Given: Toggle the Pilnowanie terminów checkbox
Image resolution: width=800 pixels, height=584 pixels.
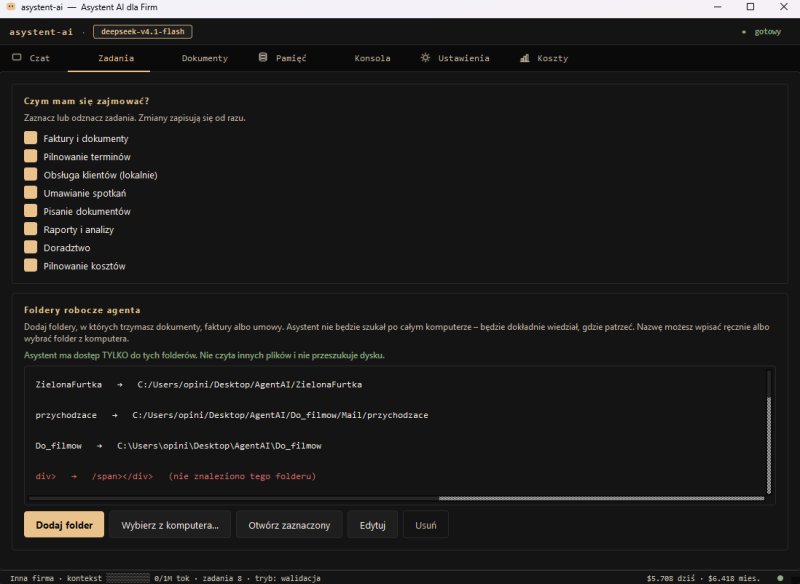Looking at the screenshot, I should tap(31, 156).
